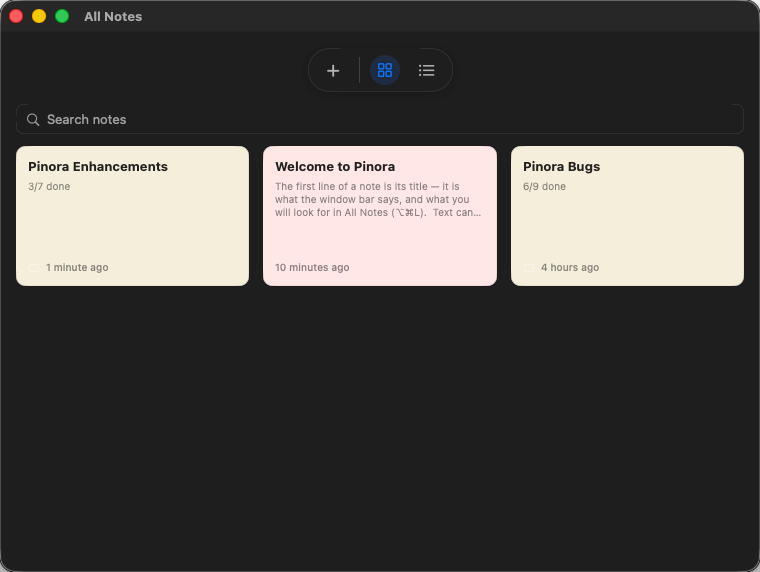Click the Welcome note preview text
The width and height of the screenshot is (760, 572).
tap(378, 200)
